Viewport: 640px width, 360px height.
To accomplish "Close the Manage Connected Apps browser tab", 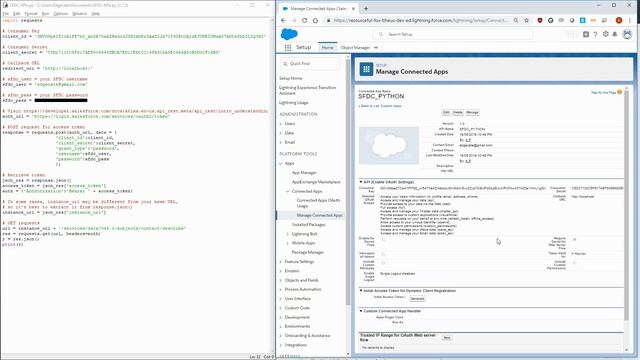I will click(x=353, y=9).
